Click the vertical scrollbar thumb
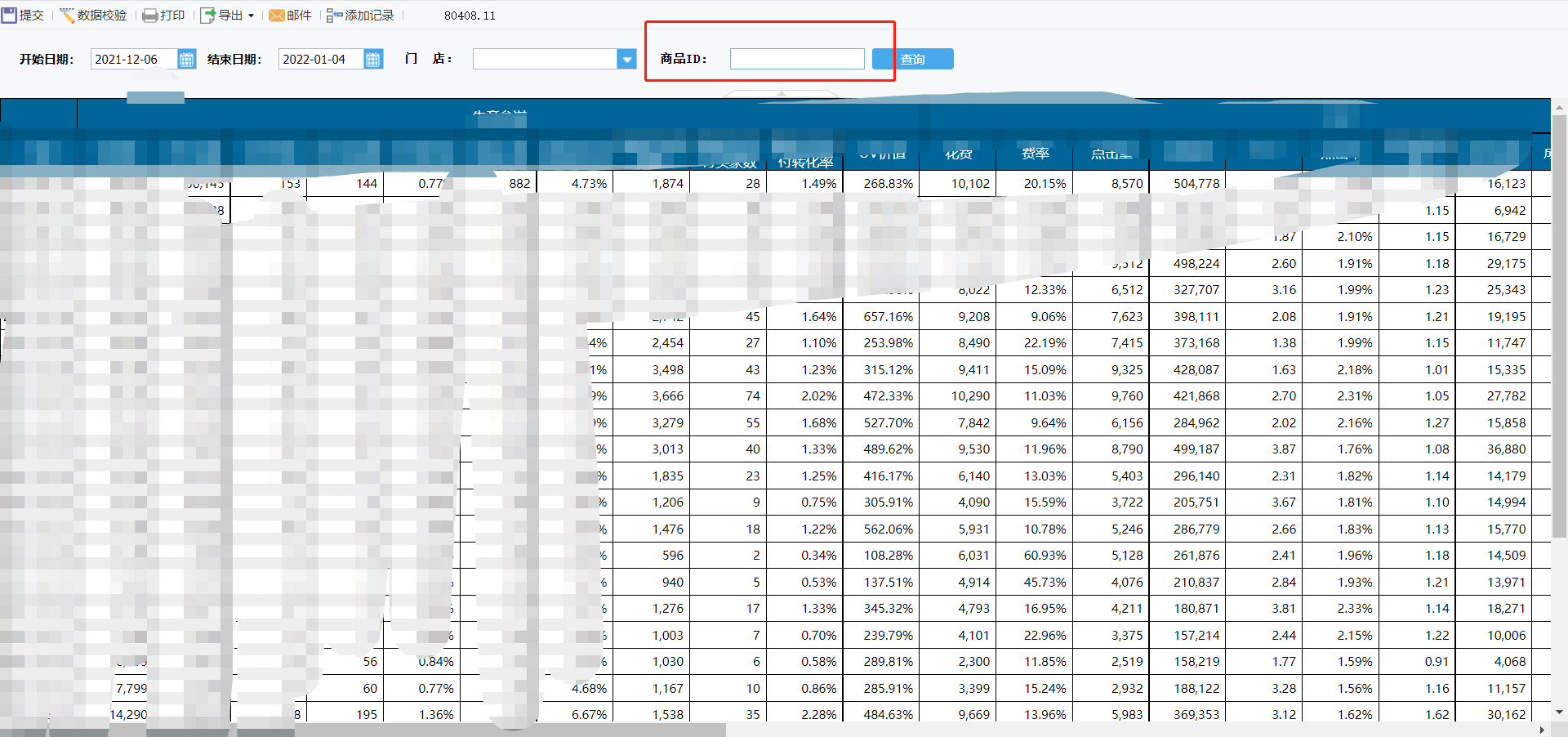 [x=1559, y=327]
